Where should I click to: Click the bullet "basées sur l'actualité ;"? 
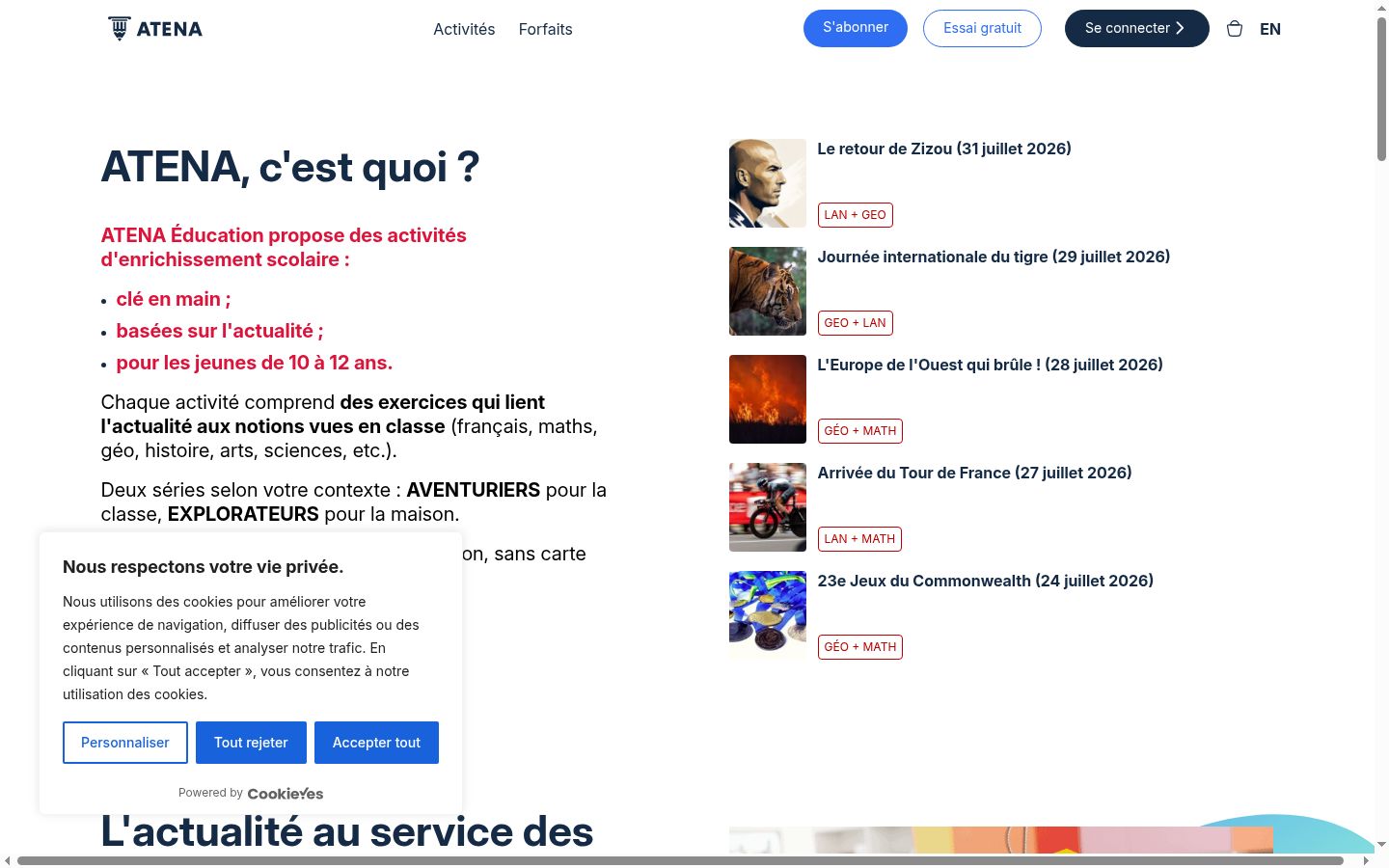pos(220,331)
